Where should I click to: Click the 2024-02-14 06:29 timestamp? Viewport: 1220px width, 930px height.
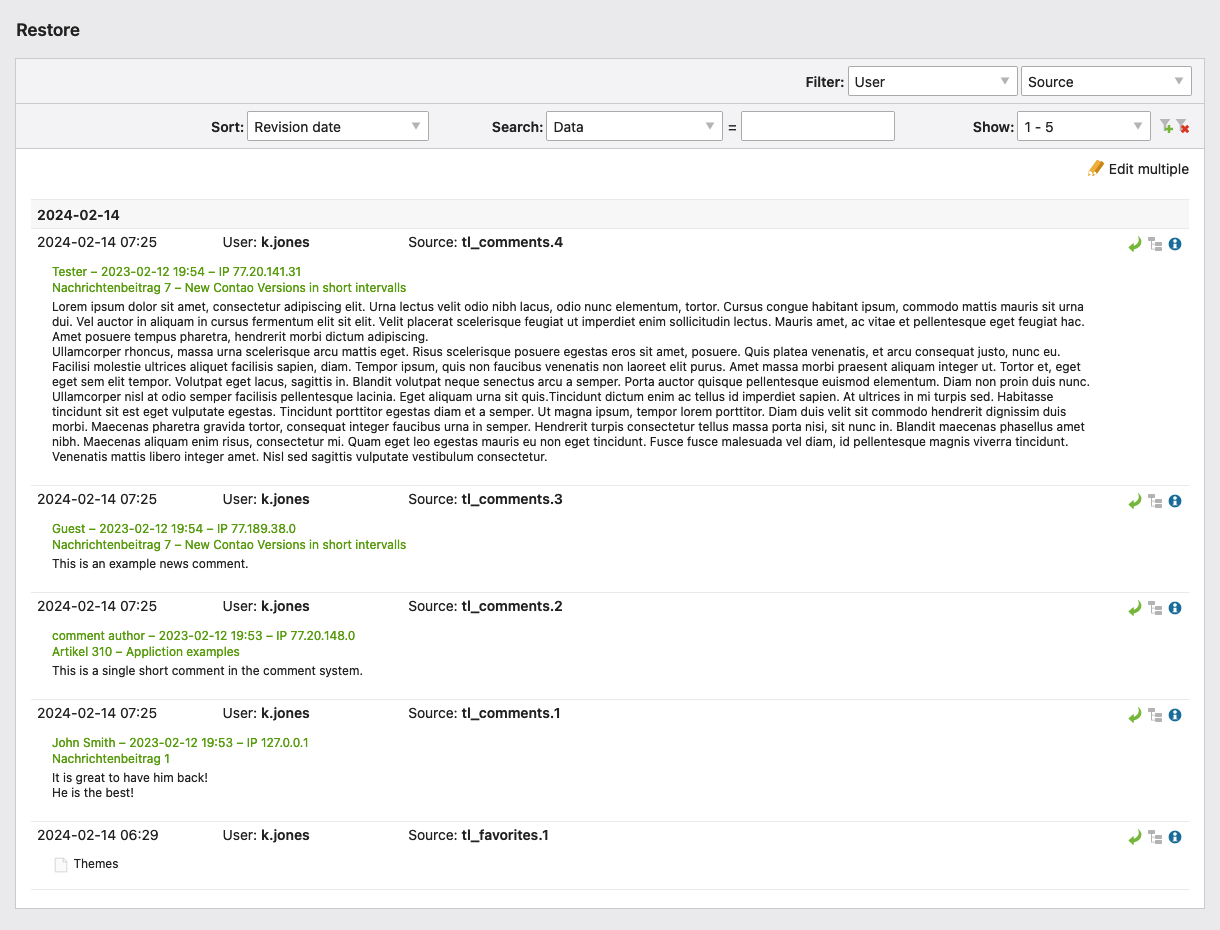98,835
